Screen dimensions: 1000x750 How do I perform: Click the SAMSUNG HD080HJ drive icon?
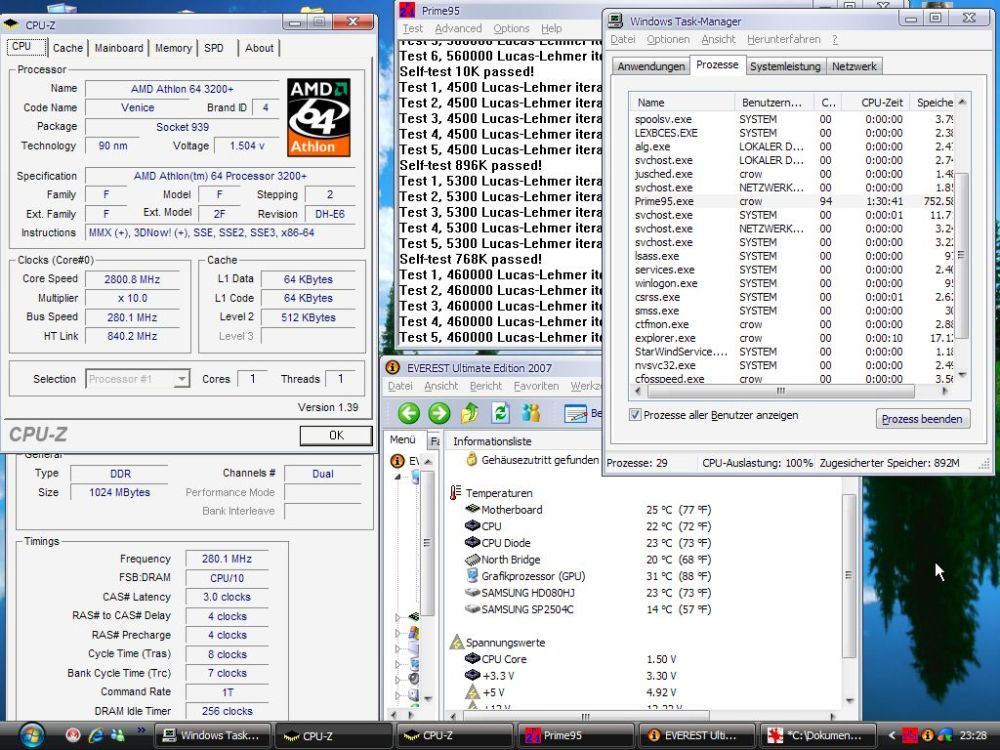(x=472, y=592)
